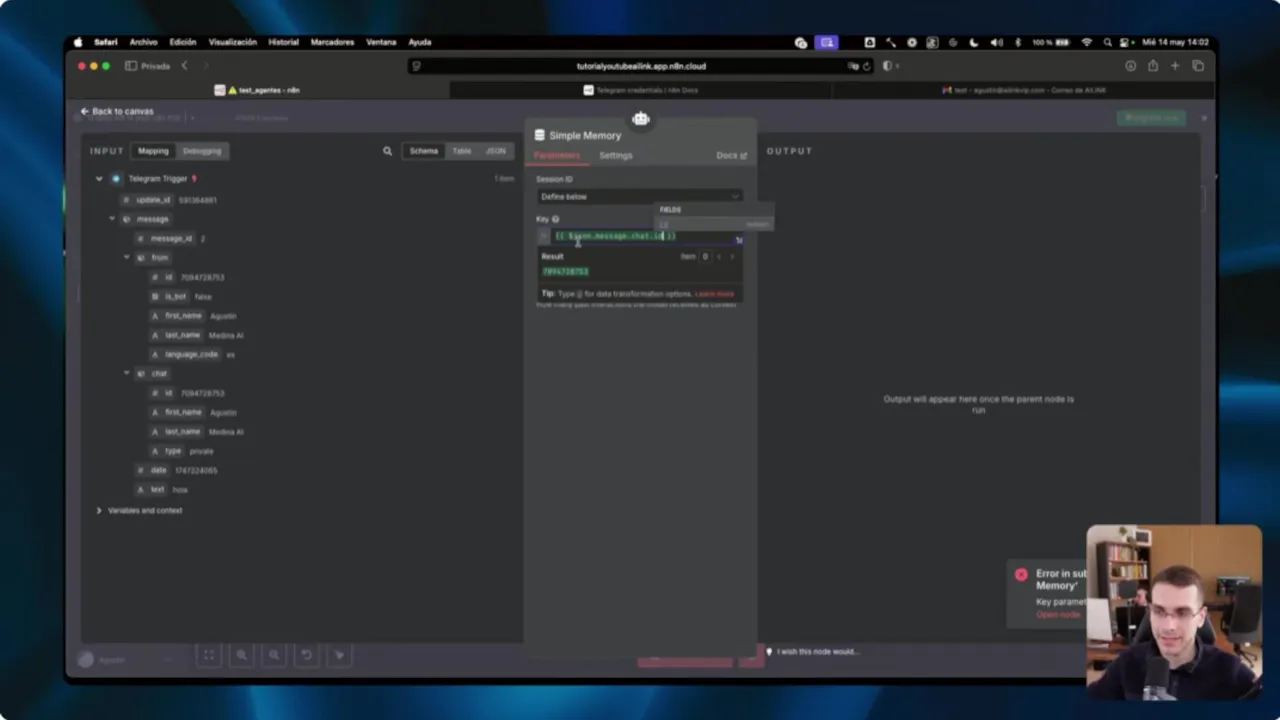Click search icon in INPUT panel
Screen dimensions: 1280x720
[x=387, y=151]
